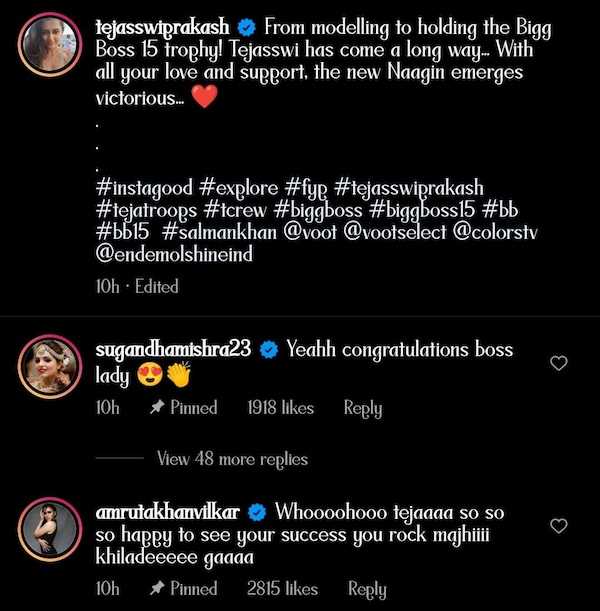The height and width of the screenshot is (611, 600).
Task: Like sugandhamishra23's comment with heart icon
Action: click(x=559, y=363)
